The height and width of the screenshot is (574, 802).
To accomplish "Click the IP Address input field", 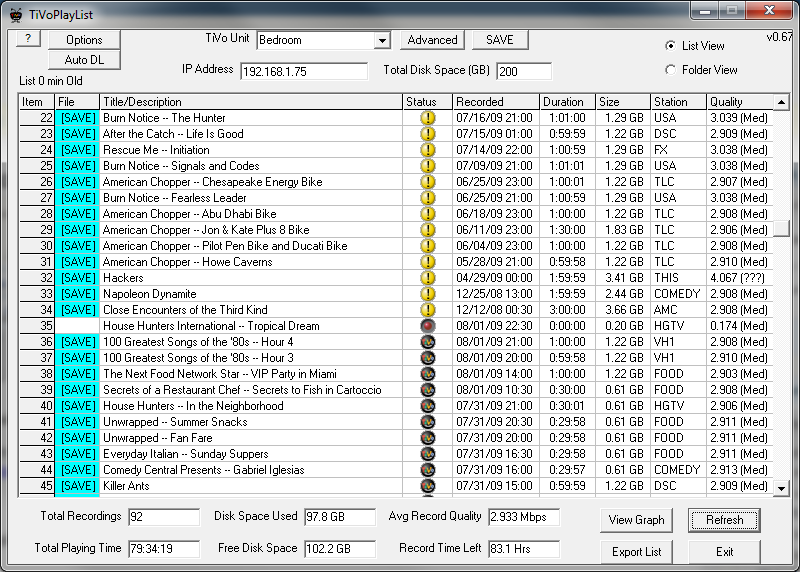I will [x=304, y=71].
